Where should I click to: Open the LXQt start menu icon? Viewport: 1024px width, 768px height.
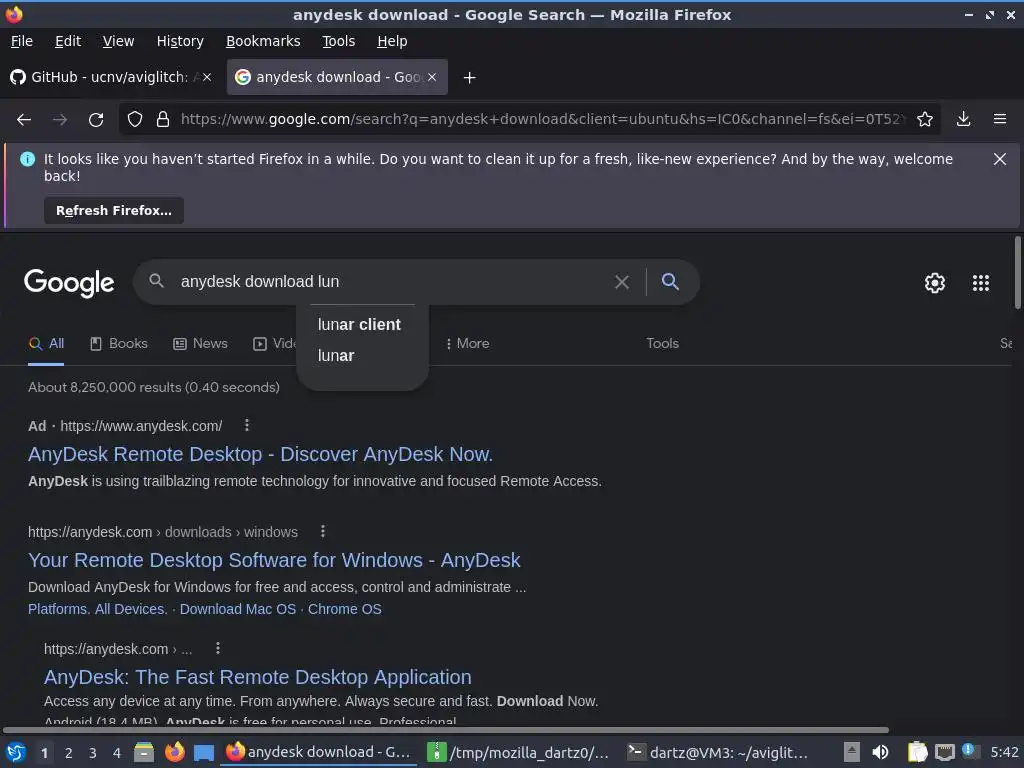[16, 752]
